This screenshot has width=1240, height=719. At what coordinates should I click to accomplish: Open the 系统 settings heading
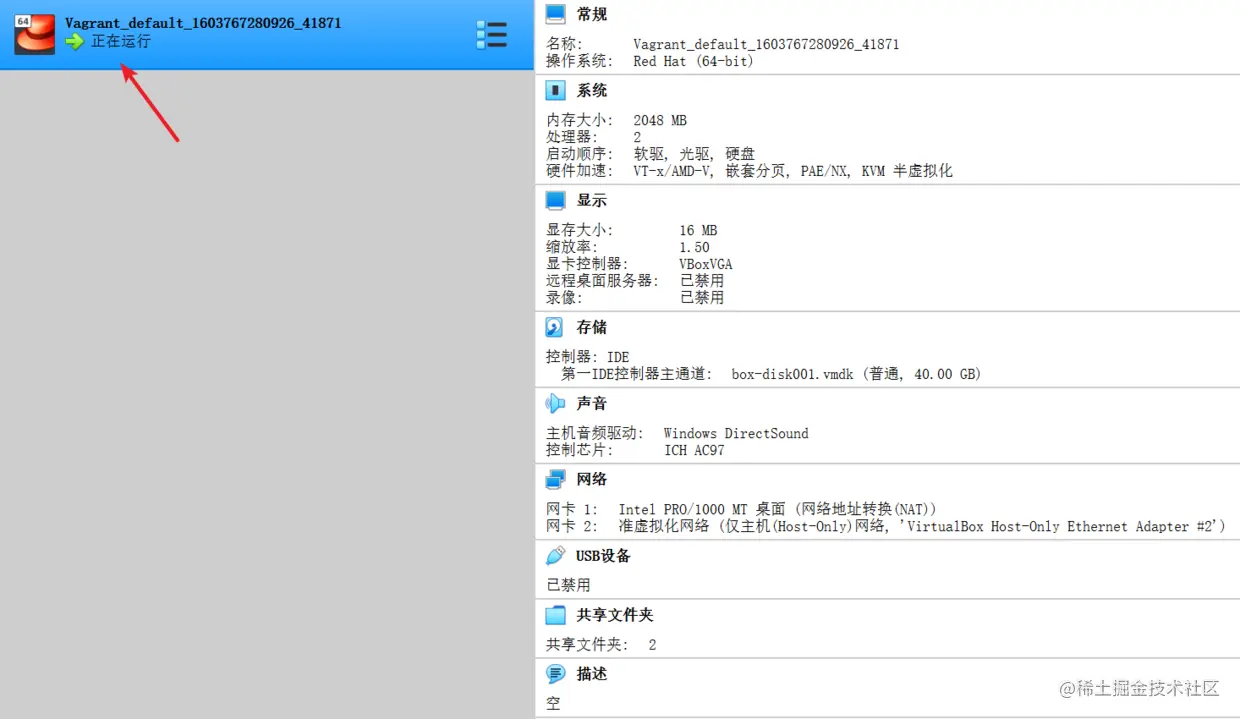[x=592, y=91]
